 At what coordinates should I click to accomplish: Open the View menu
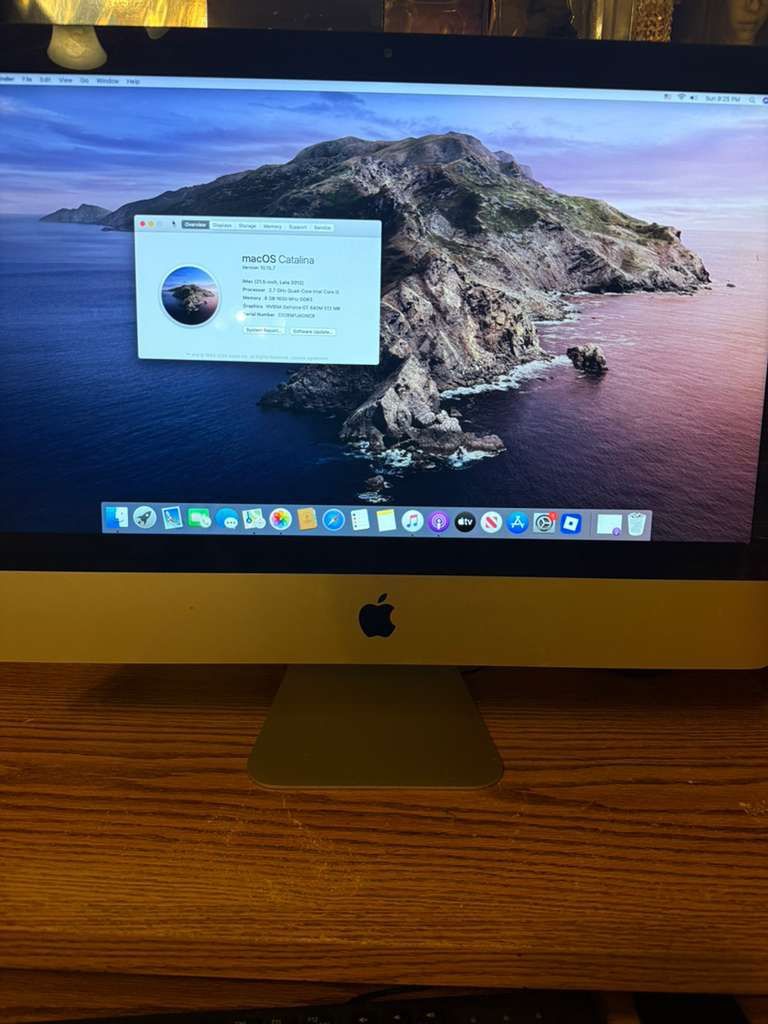tap(65, 80)
